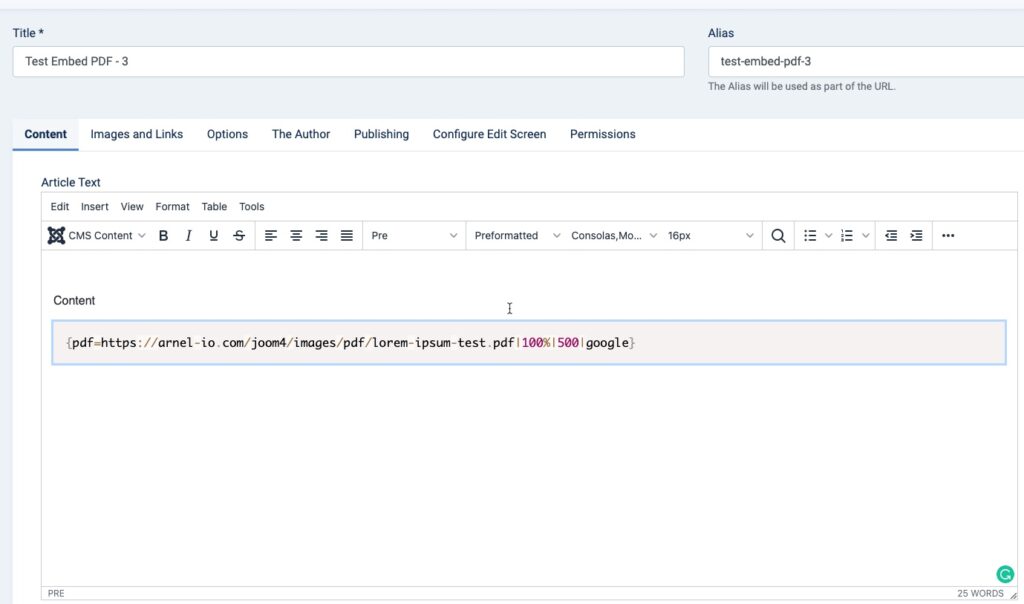The image size is (1024, 604).
Task: Open find and replace search icon
Action: tap(778, 236)
